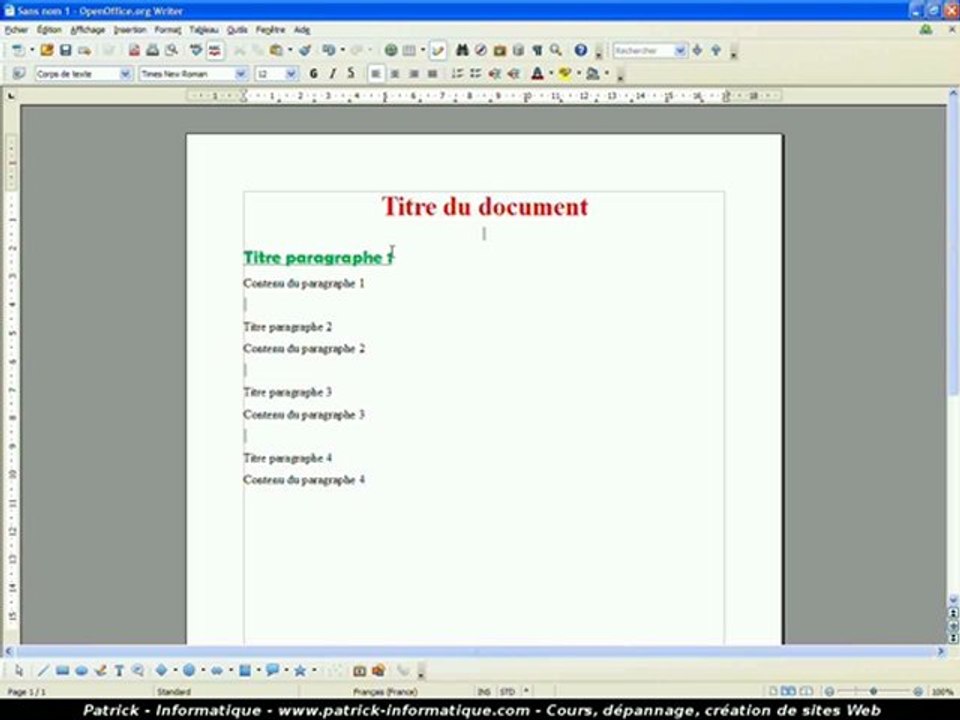Screen dimensions: 960x720
Task: Open Paragraph Style dropdown 'Corps de texte'
Action: click(x=126, y=73)
